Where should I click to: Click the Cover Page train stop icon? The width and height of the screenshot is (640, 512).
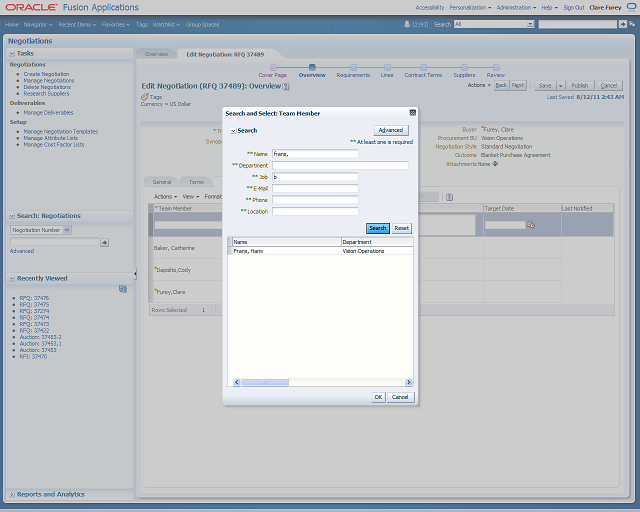click(273, 67)
